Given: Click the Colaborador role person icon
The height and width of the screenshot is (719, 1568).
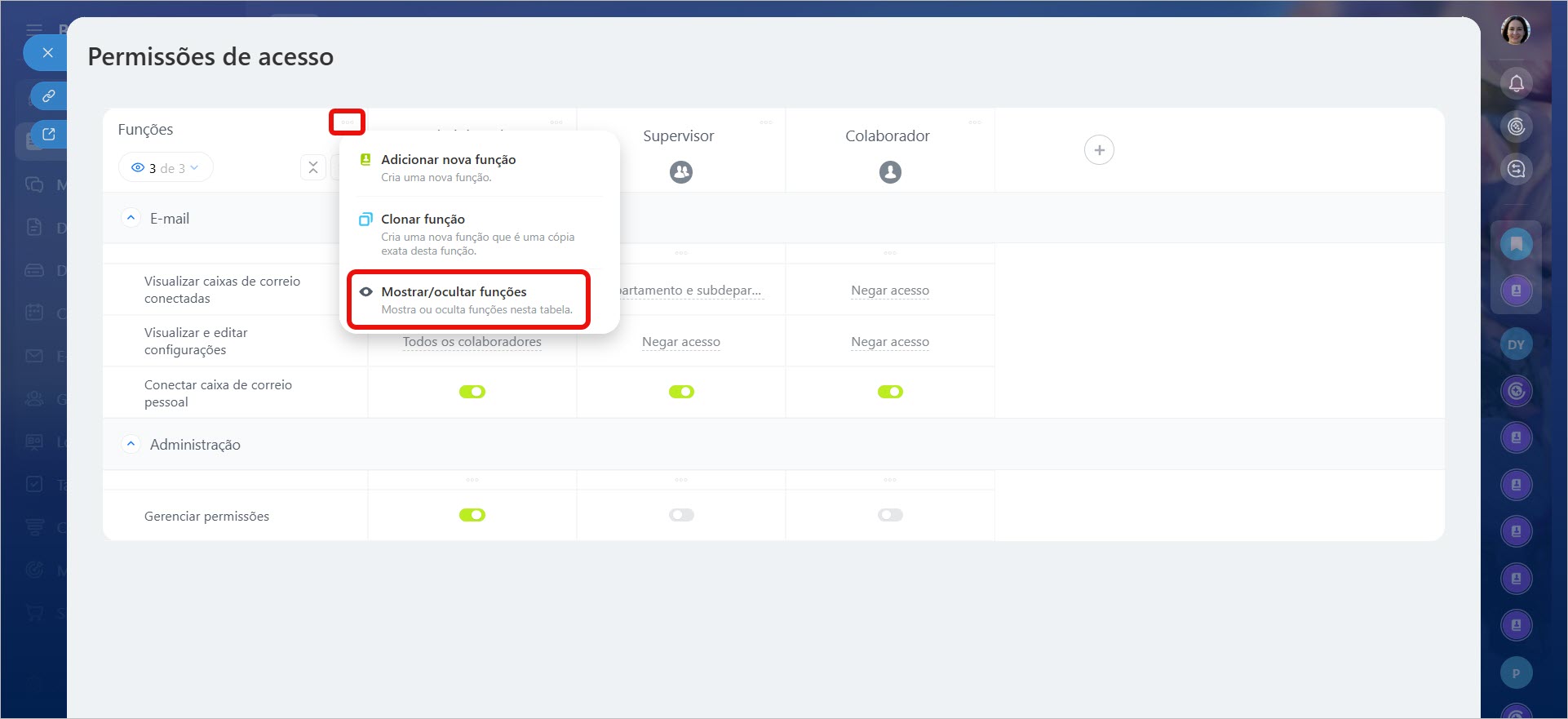Looking at the screenshot, I should click(890, 172).
